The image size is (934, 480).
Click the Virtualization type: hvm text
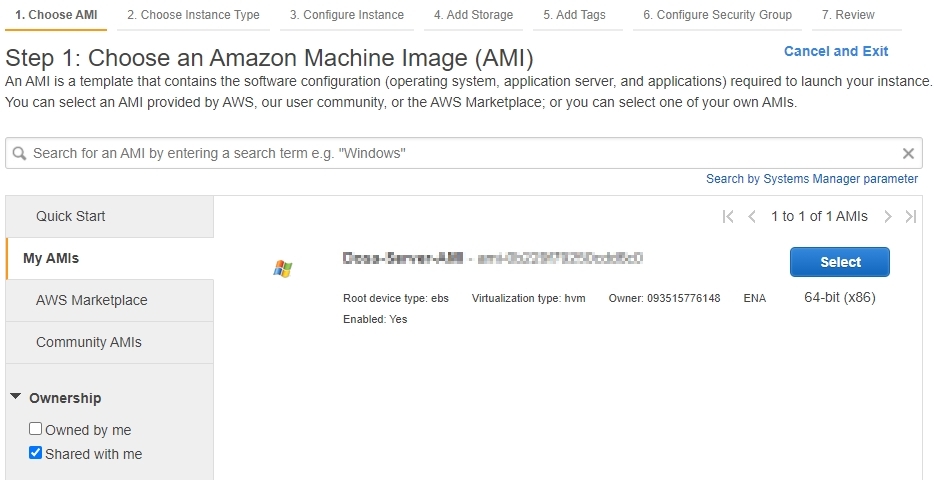tap(528, 298)
